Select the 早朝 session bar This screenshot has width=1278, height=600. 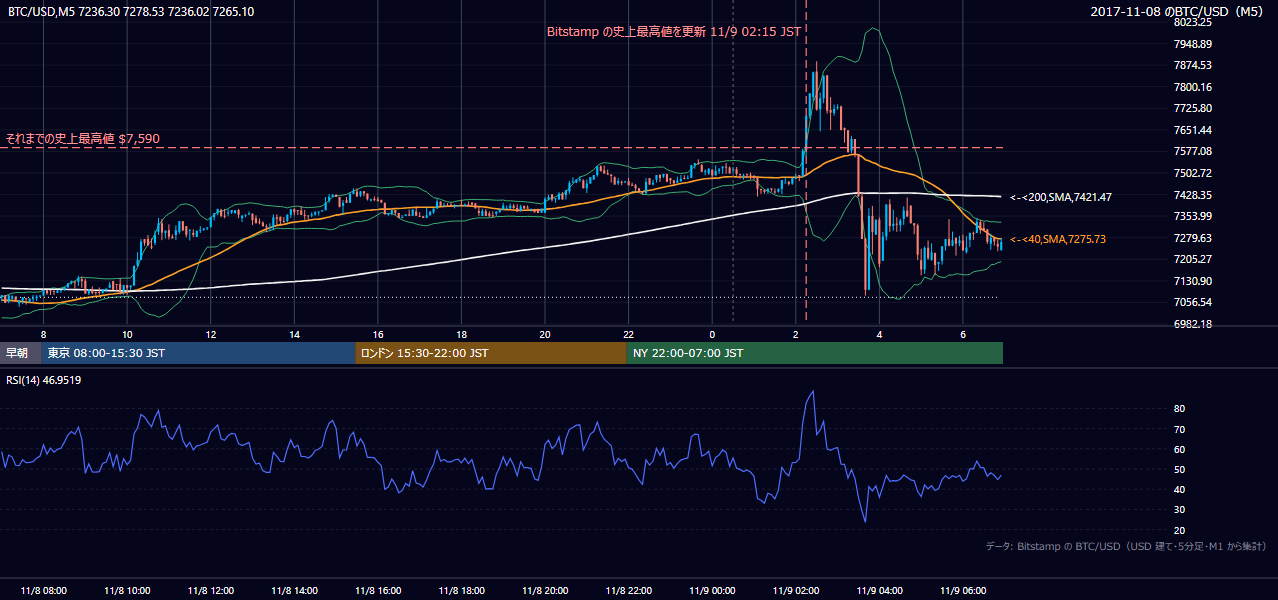point(20,353)
